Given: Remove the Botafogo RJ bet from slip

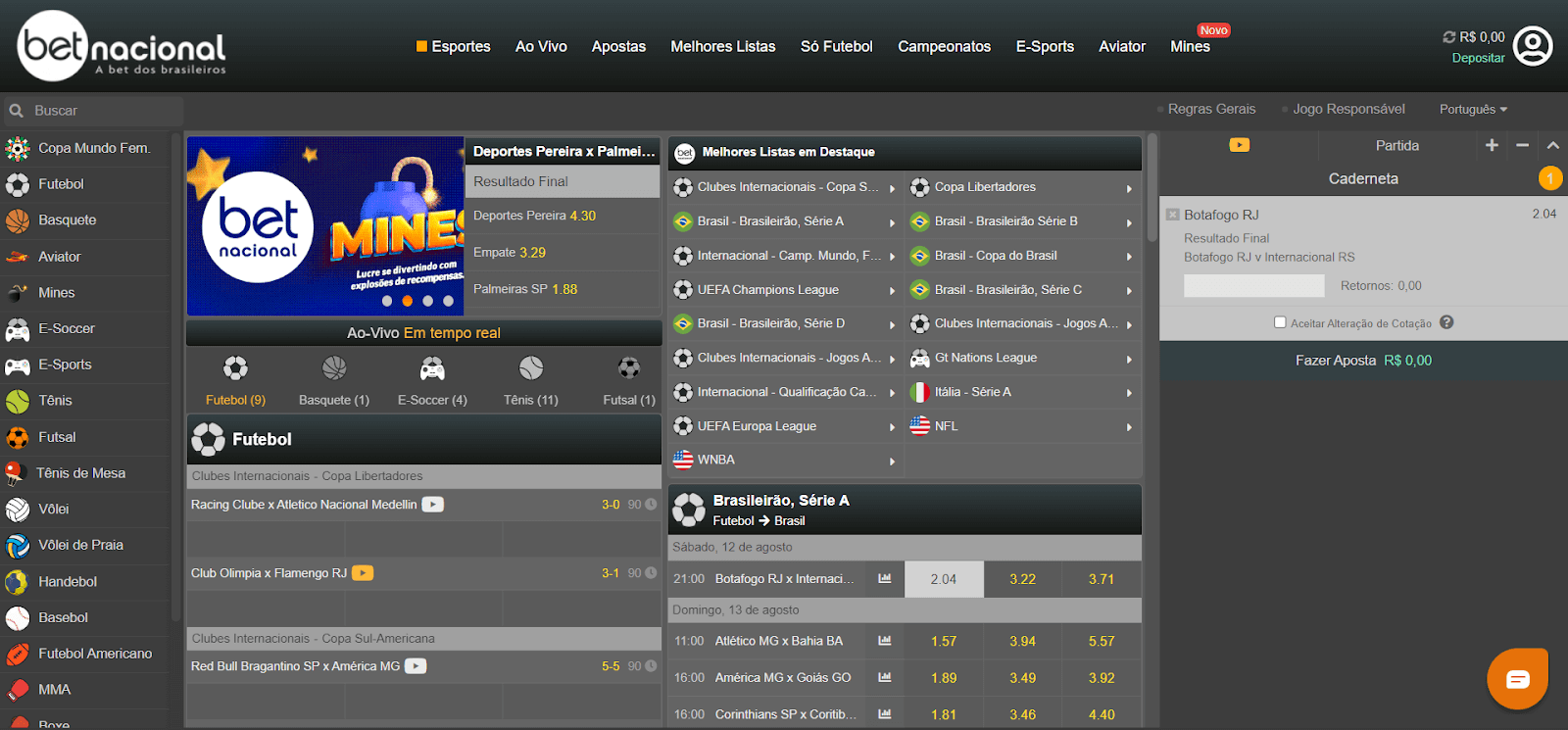Looking at the screenshot, I should point(1172,215).
